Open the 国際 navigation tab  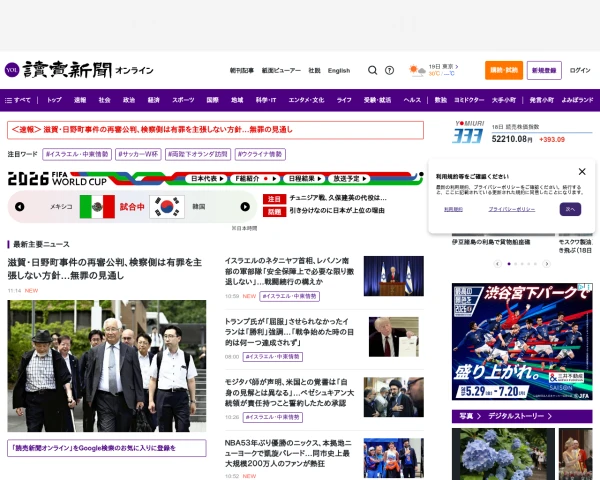pos(212,100)
